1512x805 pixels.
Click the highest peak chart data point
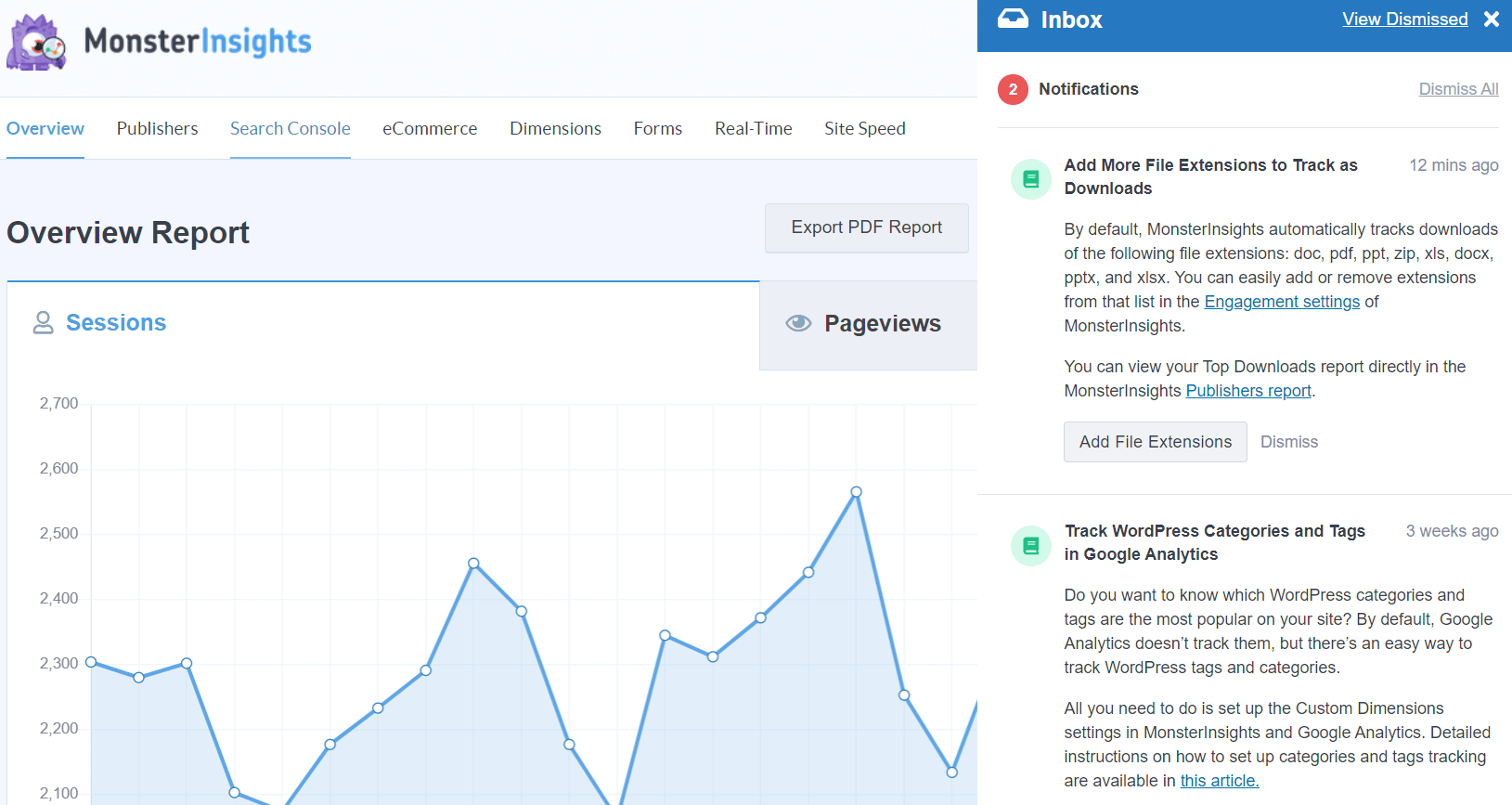pyautogui.click(x=856, y=492)
